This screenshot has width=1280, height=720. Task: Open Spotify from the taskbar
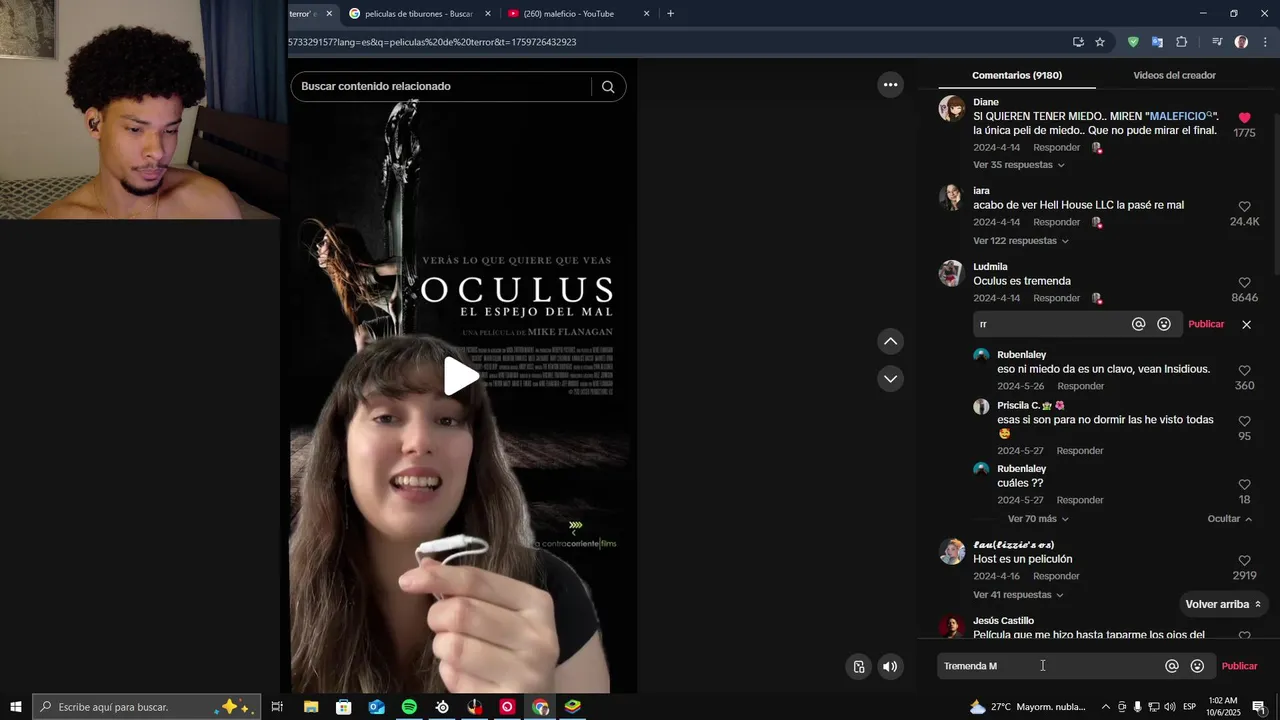[x=409, y=707]
